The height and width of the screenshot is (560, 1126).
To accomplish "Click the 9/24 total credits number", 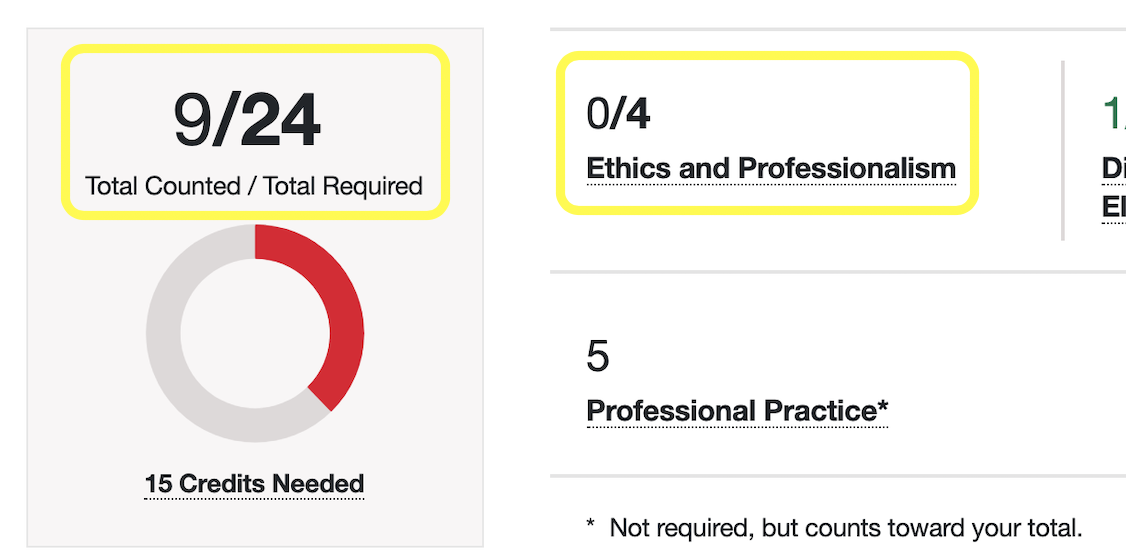I will click(x=246, y=120).
